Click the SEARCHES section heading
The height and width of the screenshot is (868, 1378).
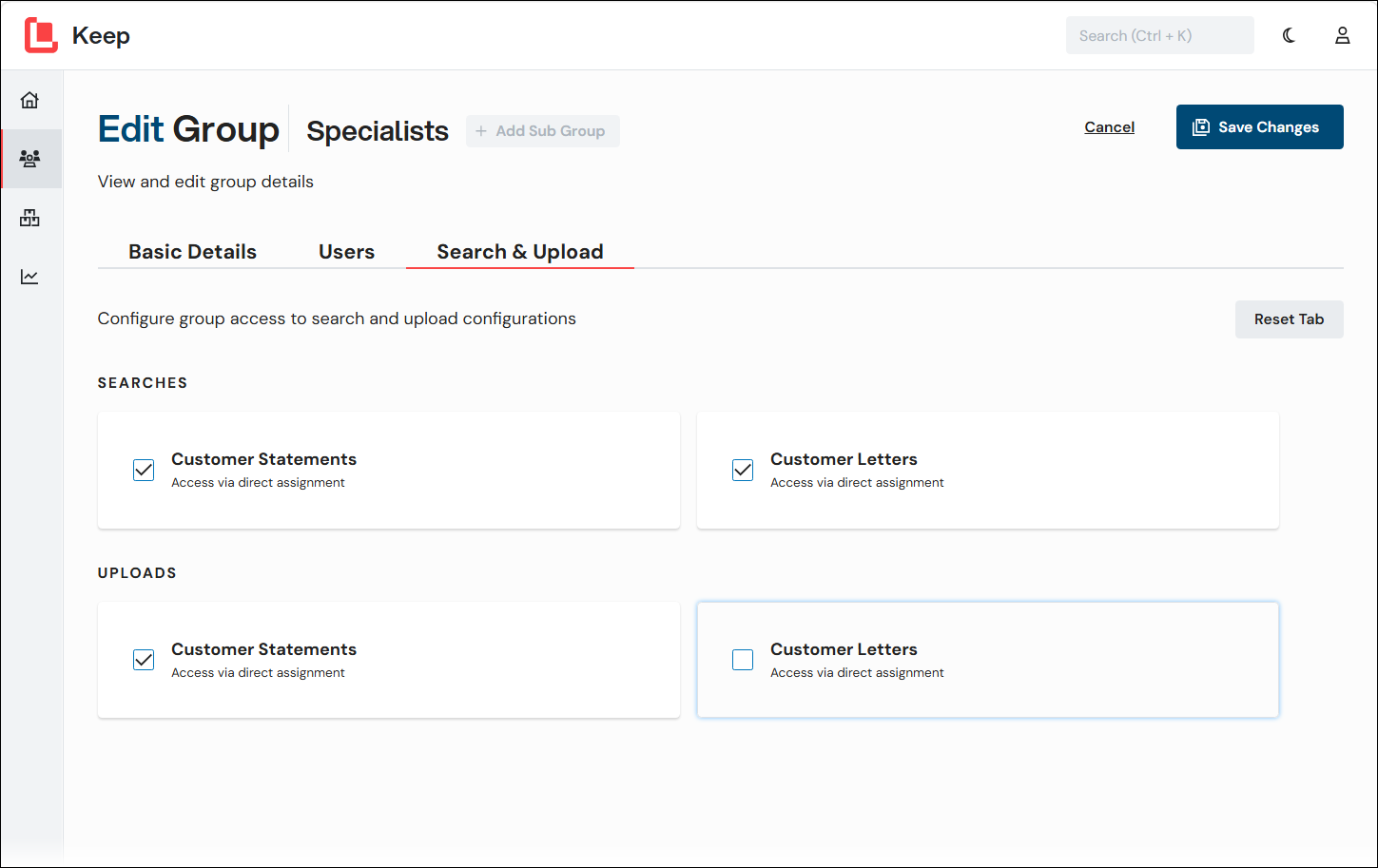pos(143,383)
